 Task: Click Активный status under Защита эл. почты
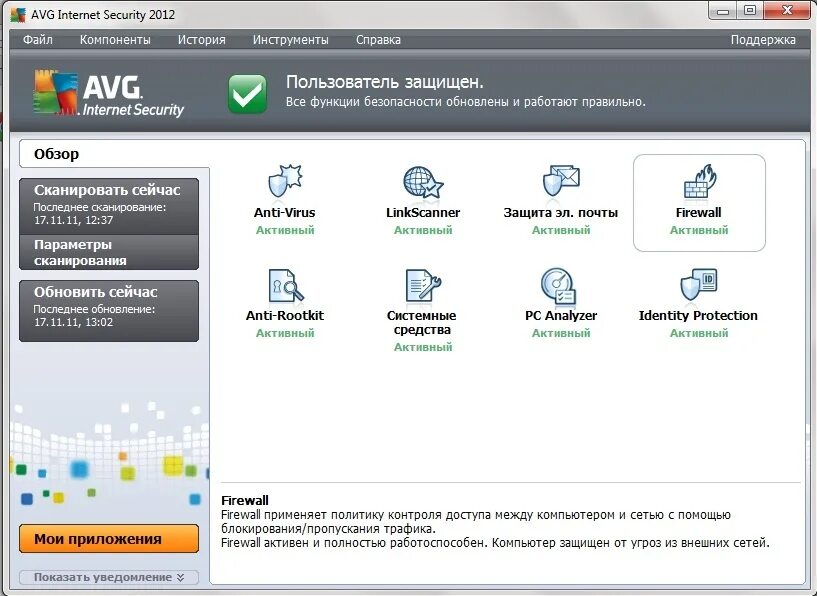(x=561, y=230)
